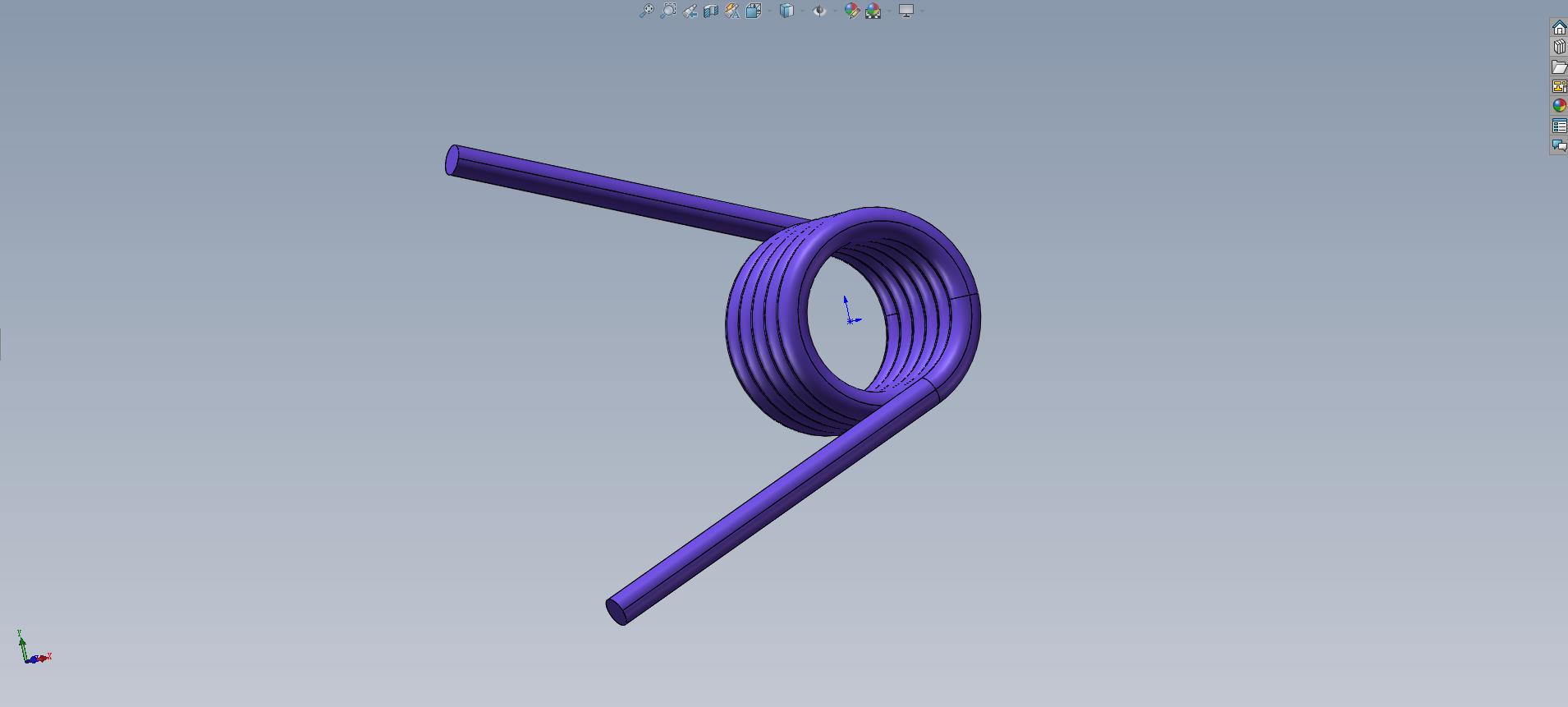Open the View Orientation cube icon
This screenshot has height=707, width=1568.
[x=754, y=11]
